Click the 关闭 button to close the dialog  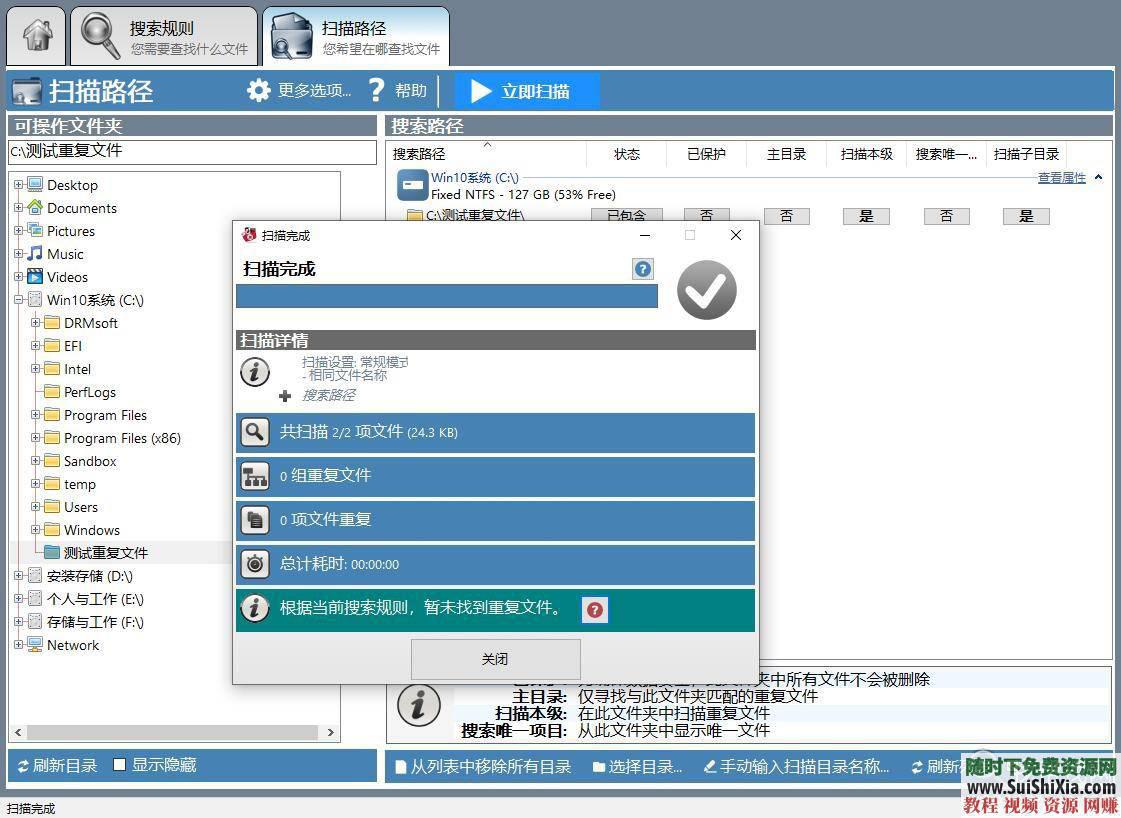point(495,659)
